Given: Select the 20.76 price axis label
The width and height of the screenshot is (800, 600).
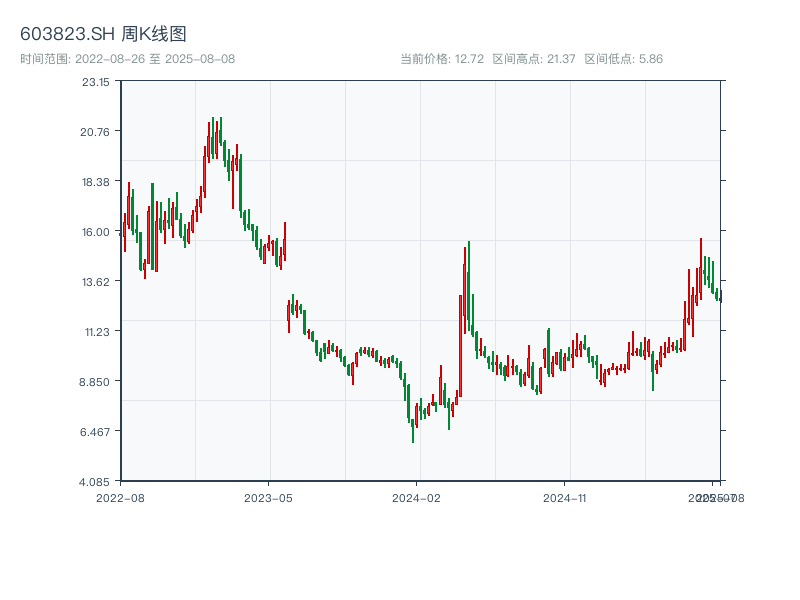Looking at the screenshot, I should [96, 132].
